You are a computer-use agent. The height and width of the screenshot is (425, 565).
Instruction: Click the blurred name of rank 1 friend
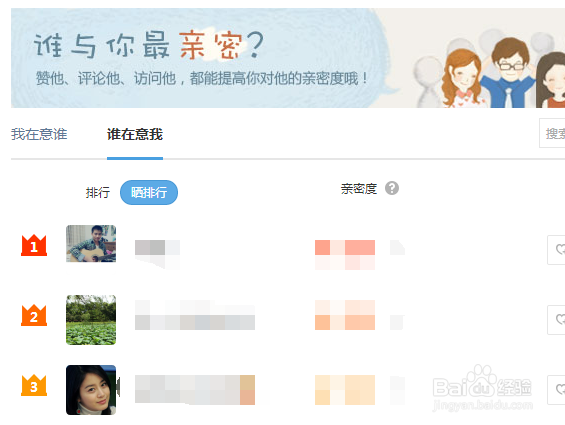click(157, 254)
